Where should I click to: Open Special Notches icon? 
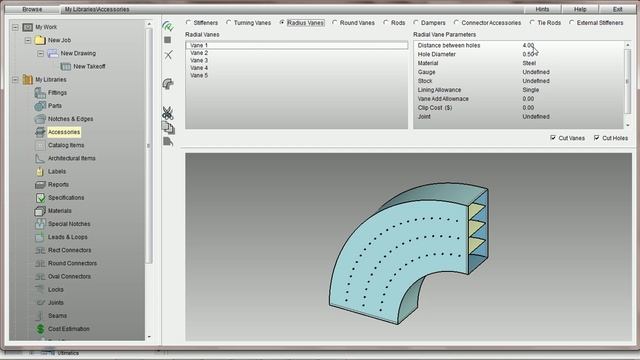pyautogui.click(x=40, y=224)
